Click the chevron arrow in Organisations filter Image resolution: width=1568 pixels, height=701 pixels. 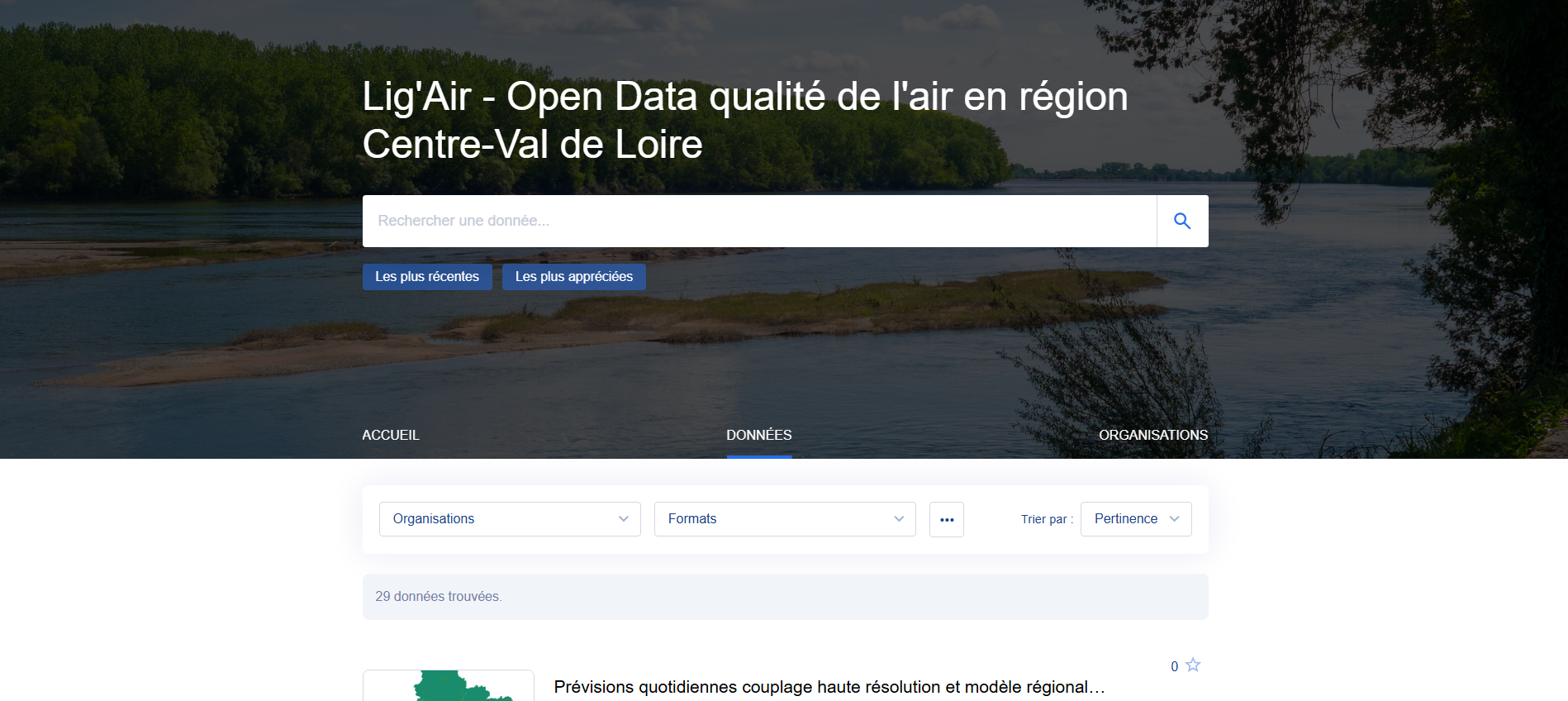coord(624,519)
